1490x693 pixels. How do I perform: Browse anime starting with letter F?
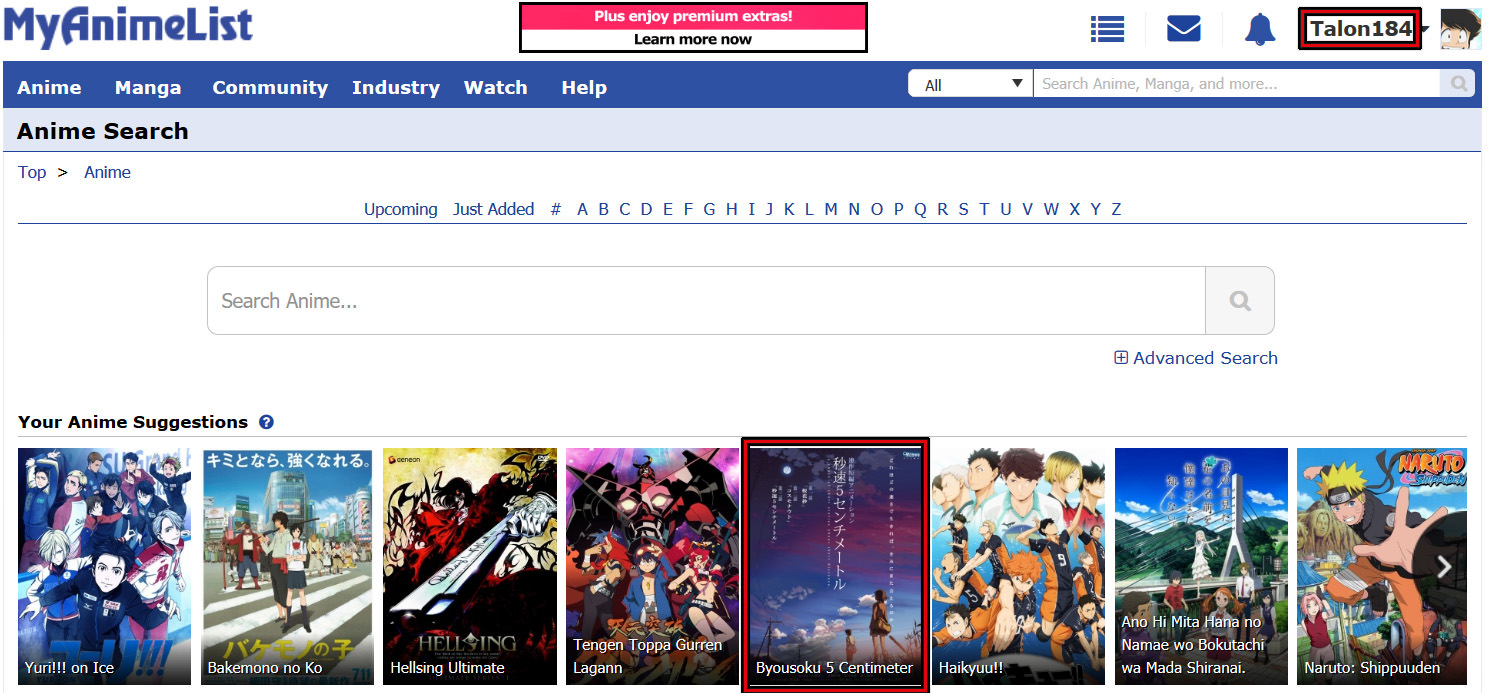[688, 209]
